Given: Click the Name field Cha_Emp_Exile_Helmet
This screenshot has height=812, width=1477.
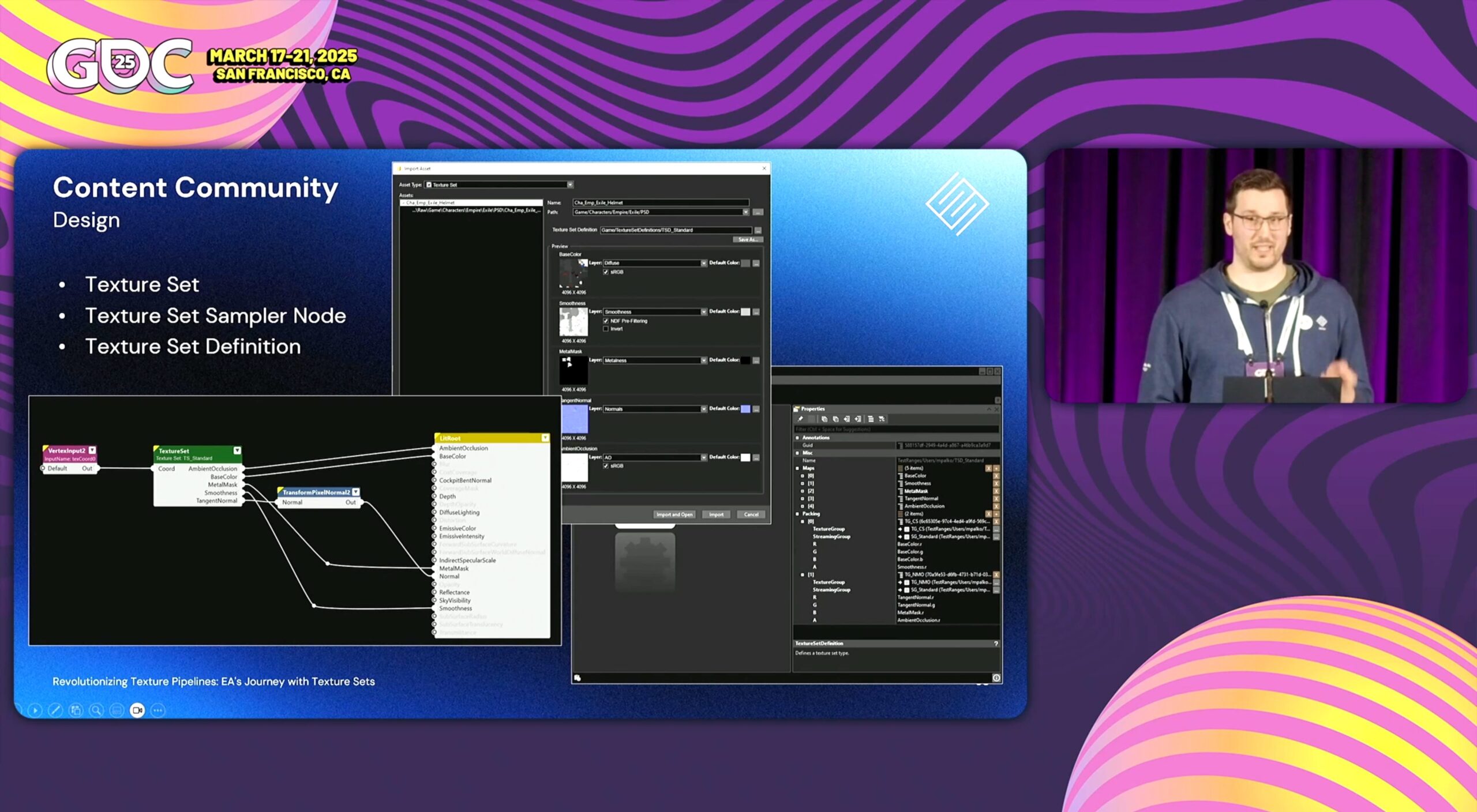Looking at the screenshot, I should (660, 202).
